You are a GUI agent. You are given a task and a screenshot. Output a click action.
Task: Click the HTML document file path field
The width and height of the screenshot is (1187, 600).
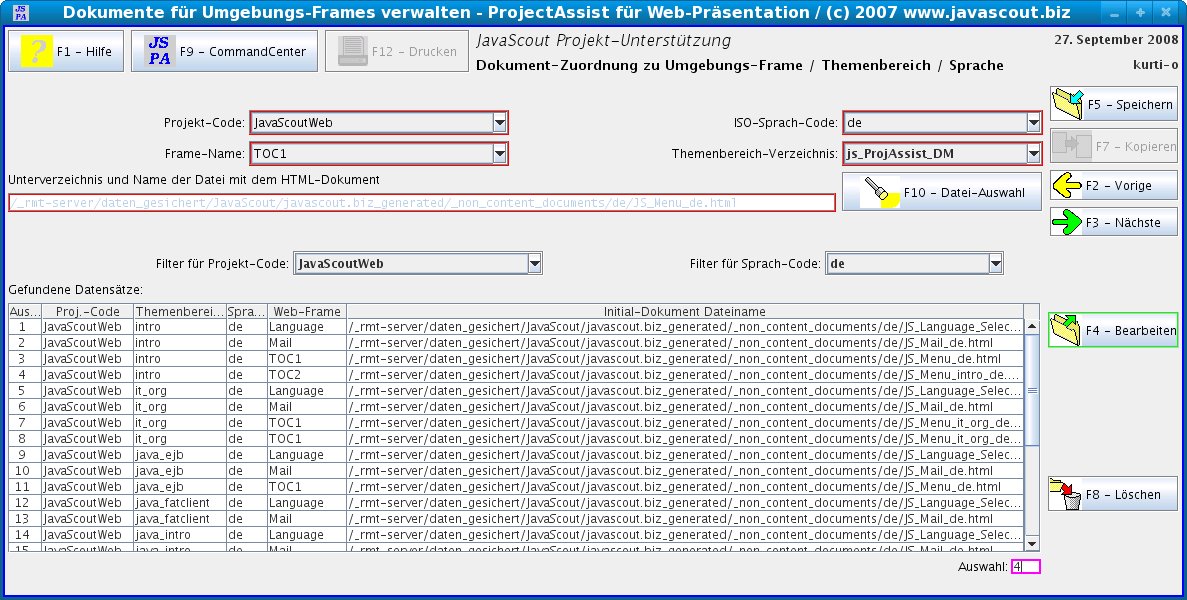click(x=421, y=203)
